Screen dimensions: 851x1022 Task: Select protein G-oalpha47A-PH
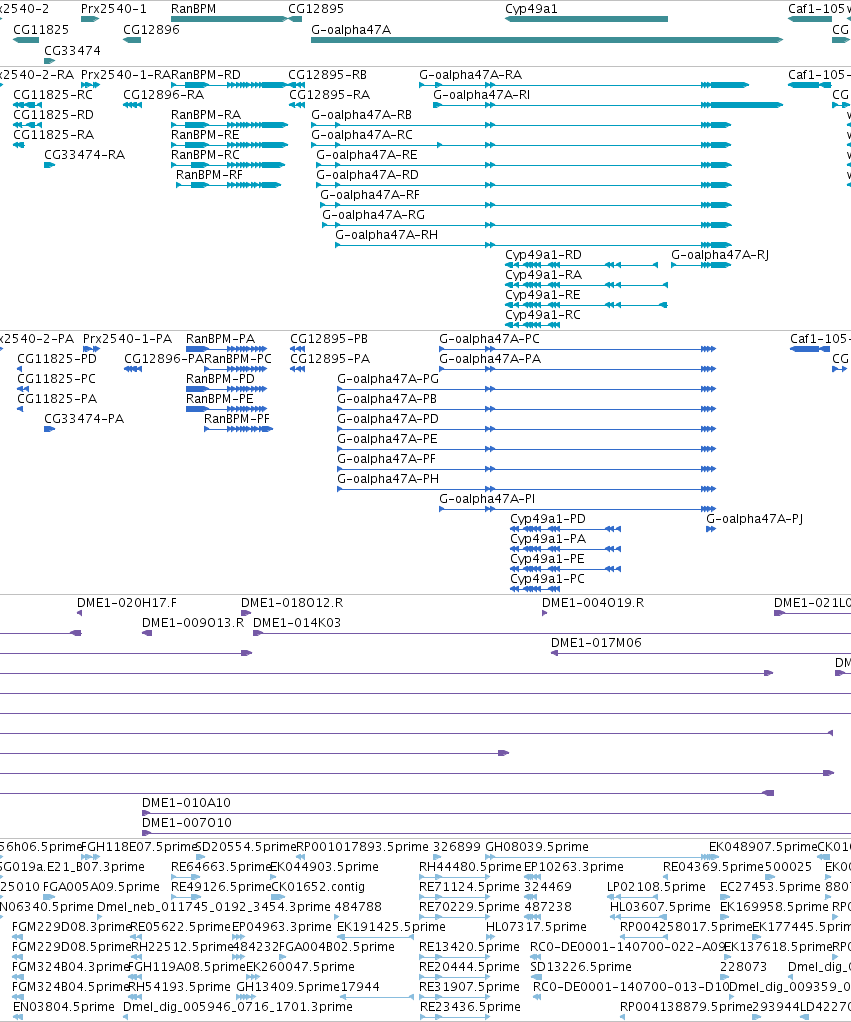point(388,479)
